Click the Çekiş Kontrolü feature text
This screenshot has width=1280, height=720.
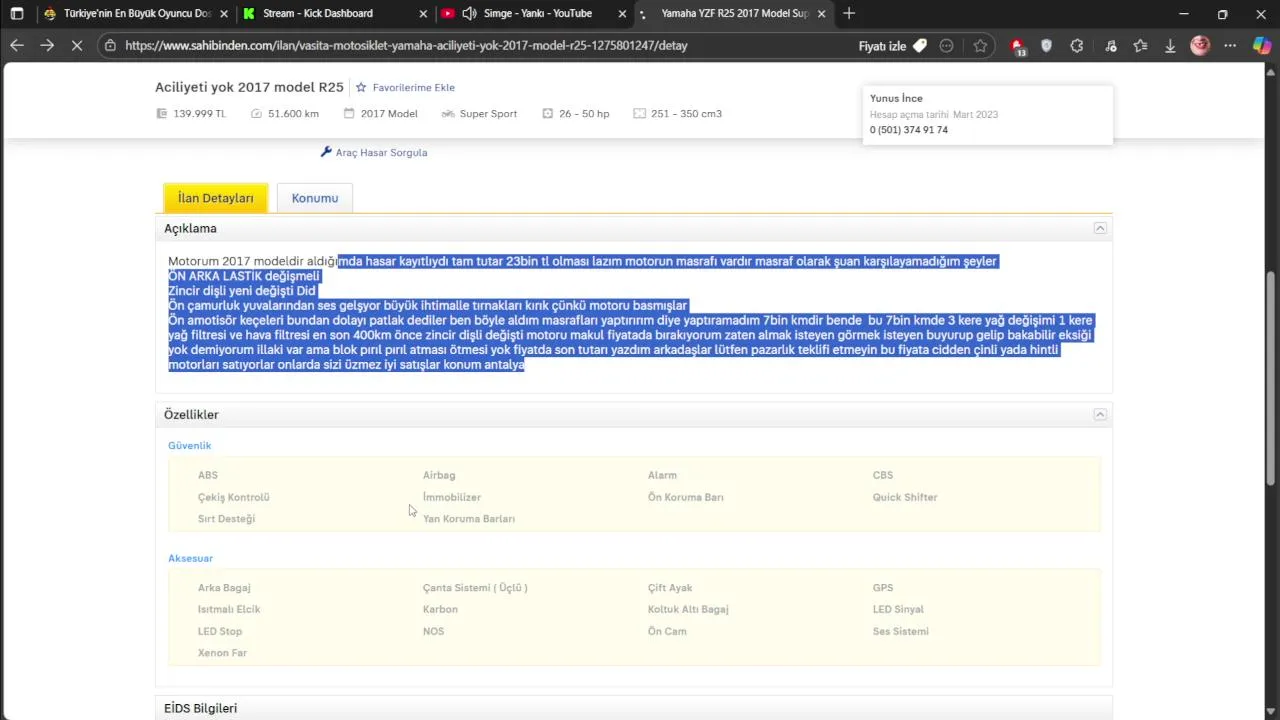tap(234, 497)
